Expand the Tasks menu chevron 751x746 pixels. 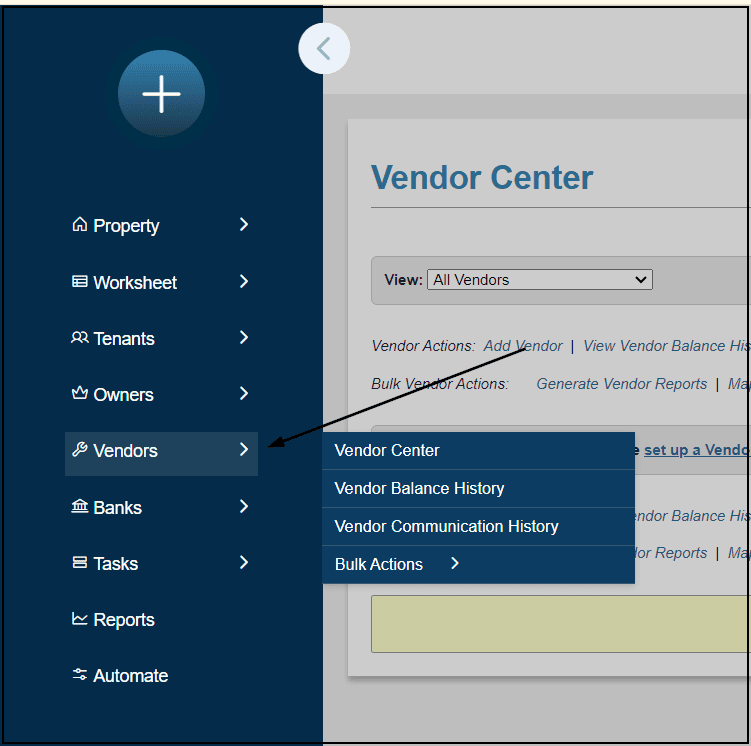click(244, 563)
